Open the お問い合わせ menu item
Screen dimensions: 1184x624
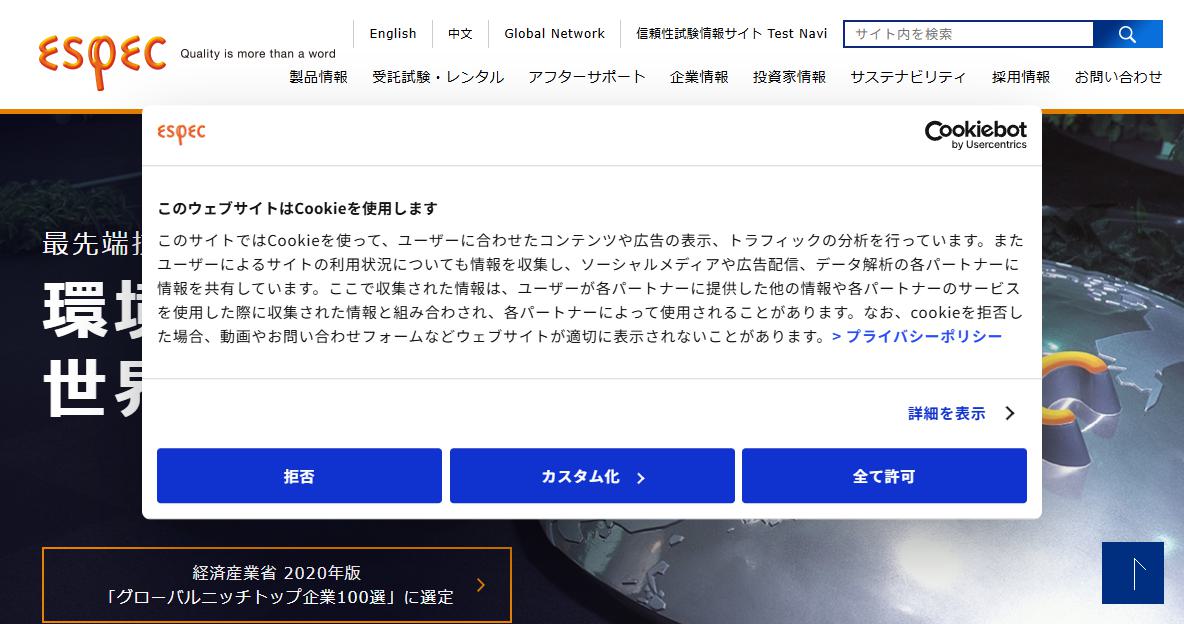(1118, 77)
